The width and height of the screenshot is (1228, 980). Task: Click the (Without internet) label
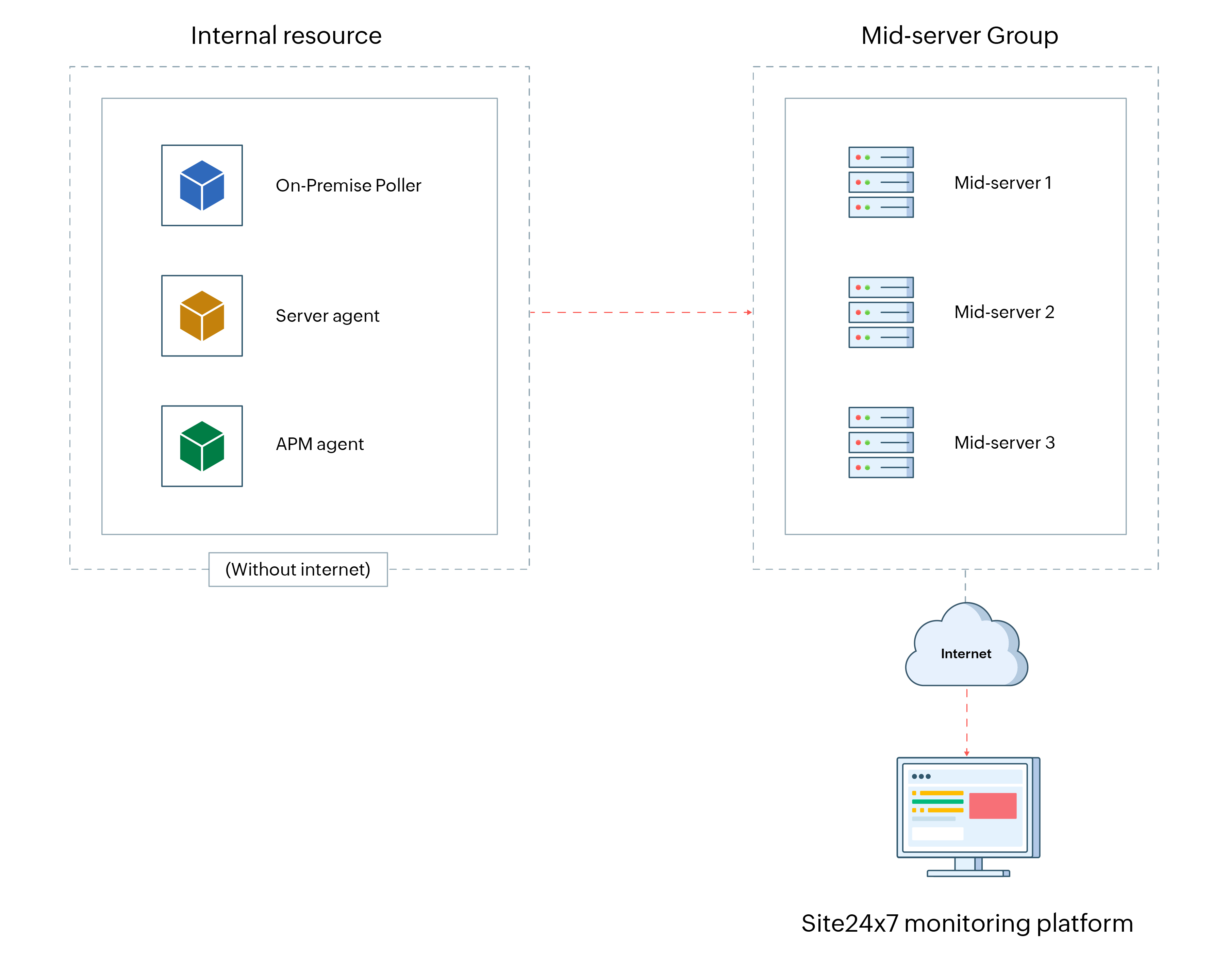coord(298,569)
